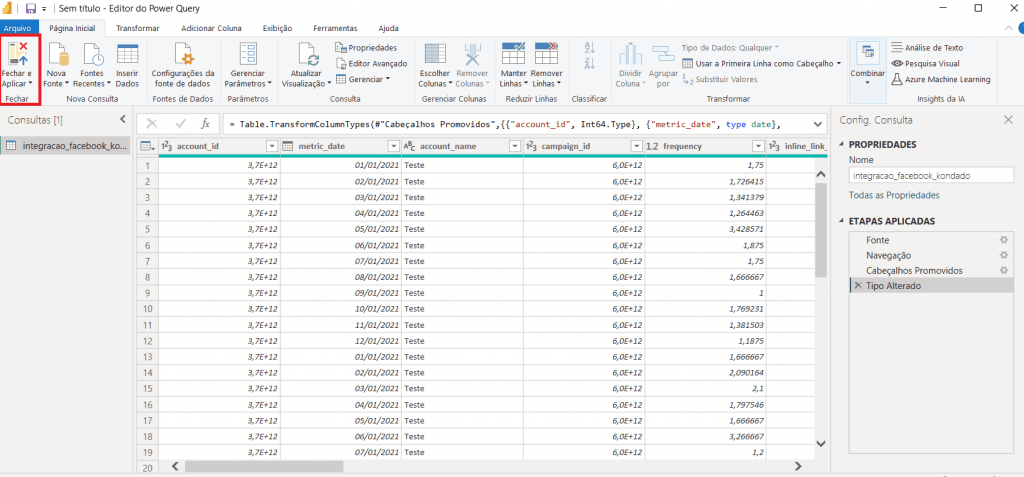Expand the account_name column filter dropdown

[515, 146]
